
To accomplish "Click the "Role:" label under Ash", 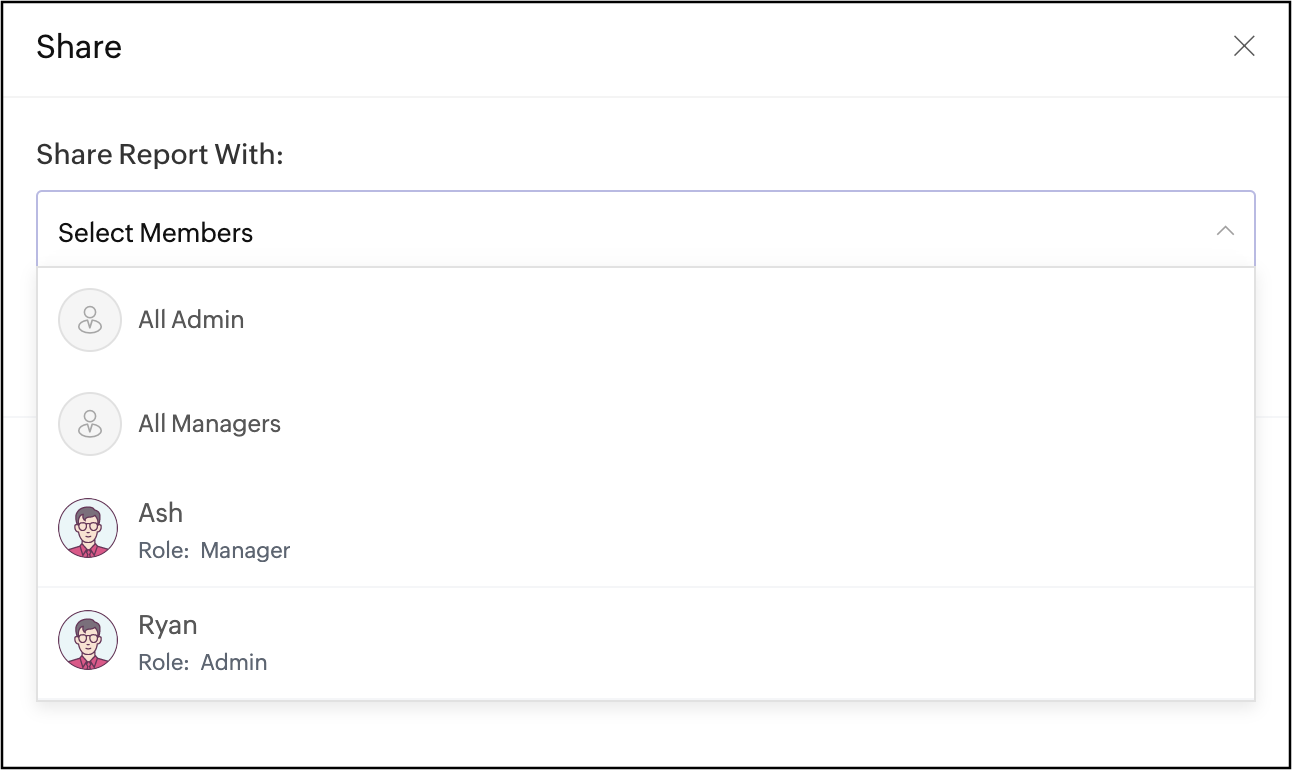I will tap(163, 551).
